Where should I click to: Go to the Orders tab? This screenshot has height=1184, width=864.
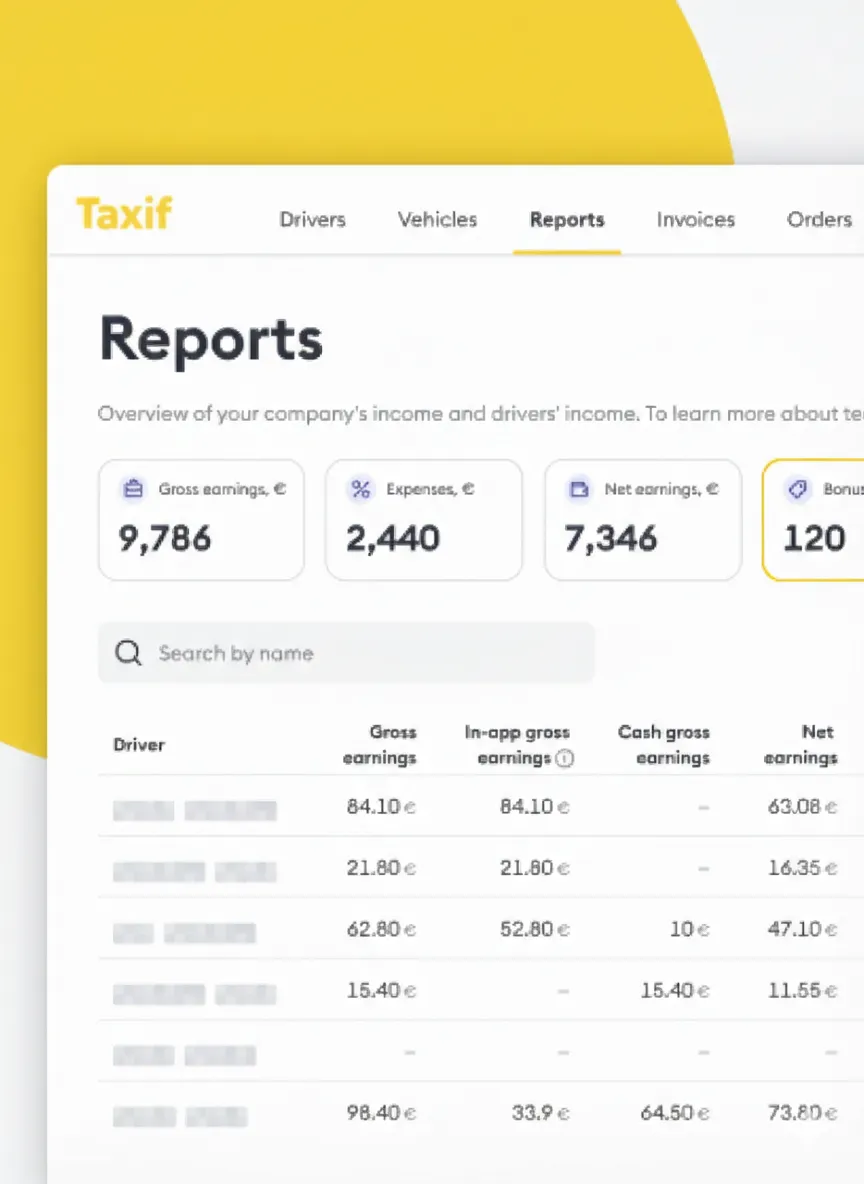pyautogui.click(x=819, y=220)
